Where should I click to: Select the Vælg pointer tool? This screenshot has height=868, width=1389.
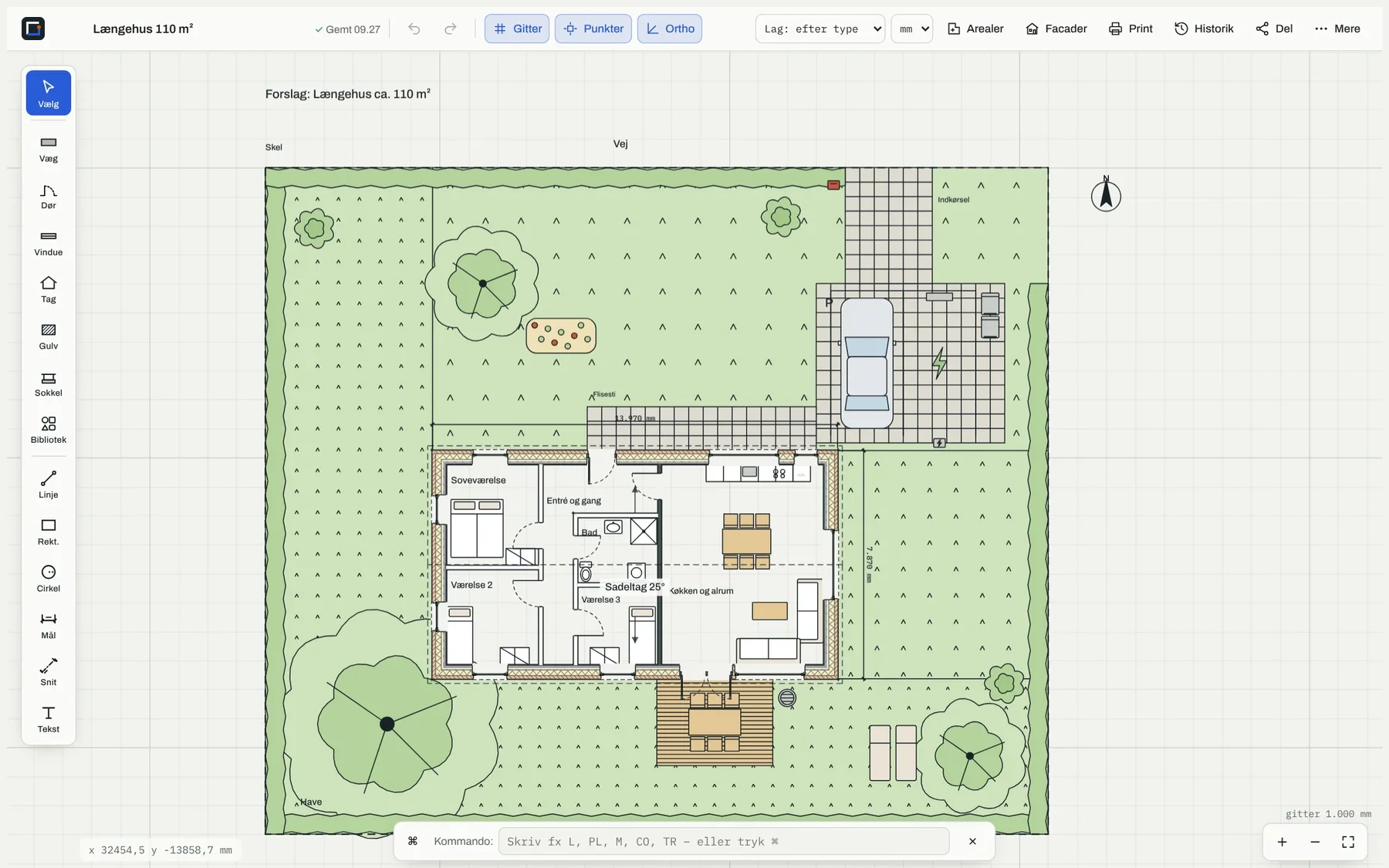pos(49,93)
